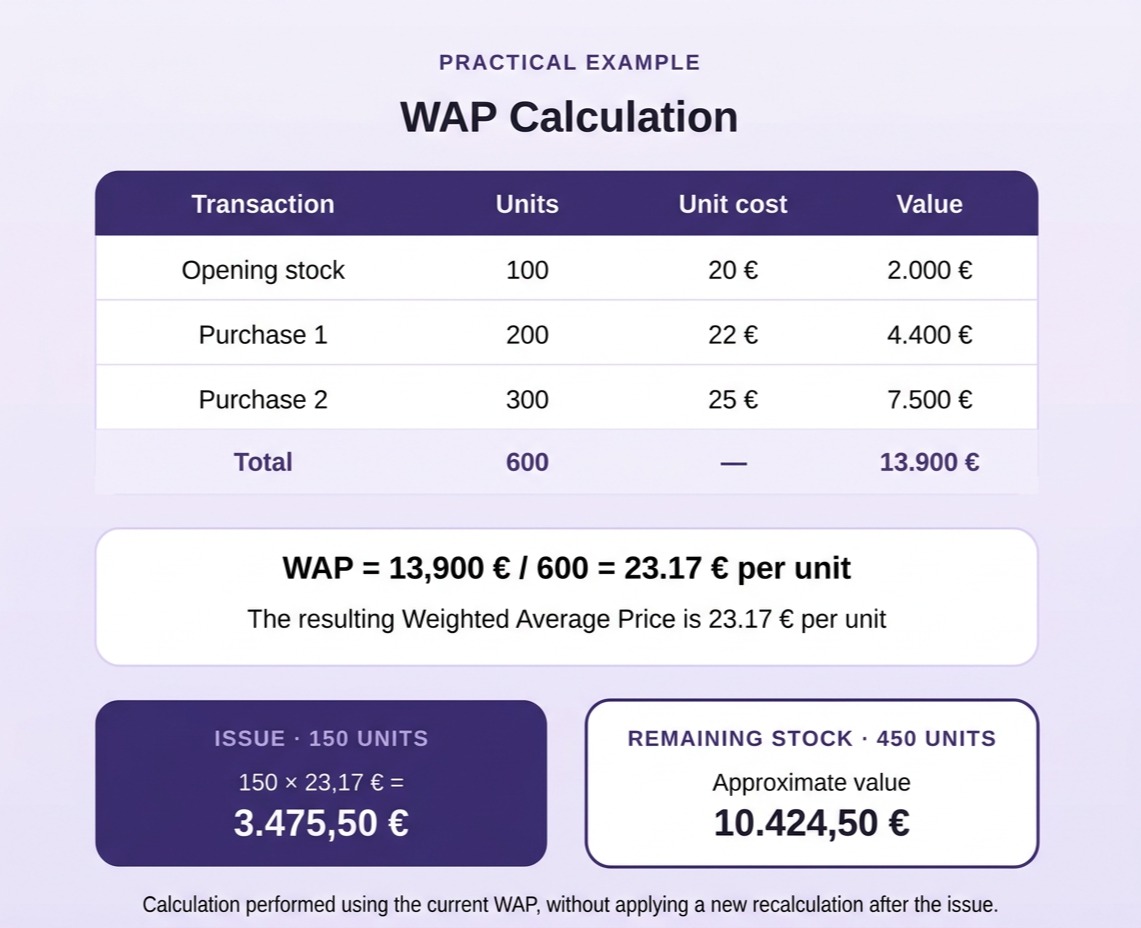Image resolution: width=1141 pixels, height=928 pixels.
Task: Click the WAP formula line
Action: 566,568
